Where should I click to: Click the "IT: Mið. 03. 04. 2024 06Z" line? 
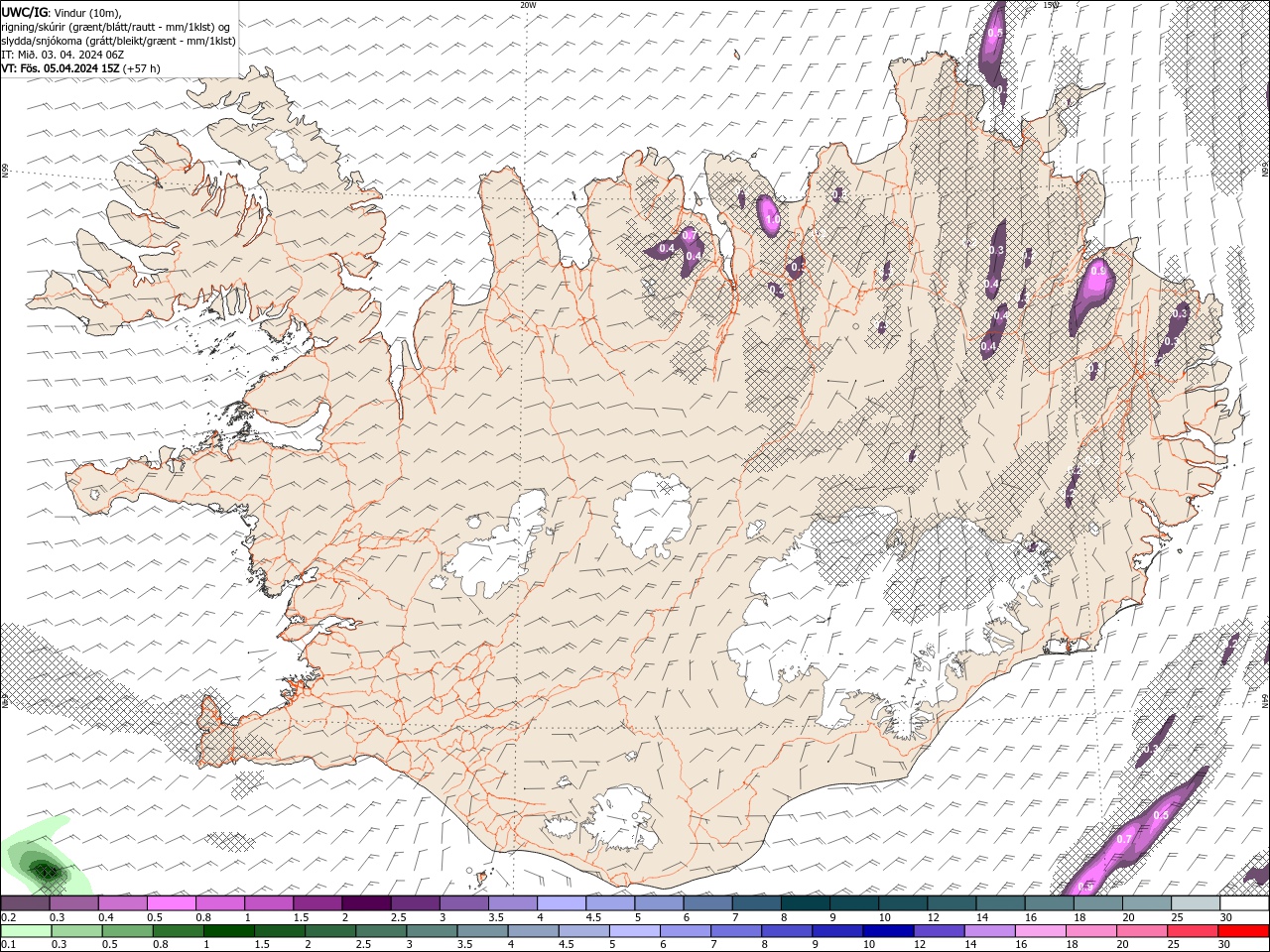[63, 55]
